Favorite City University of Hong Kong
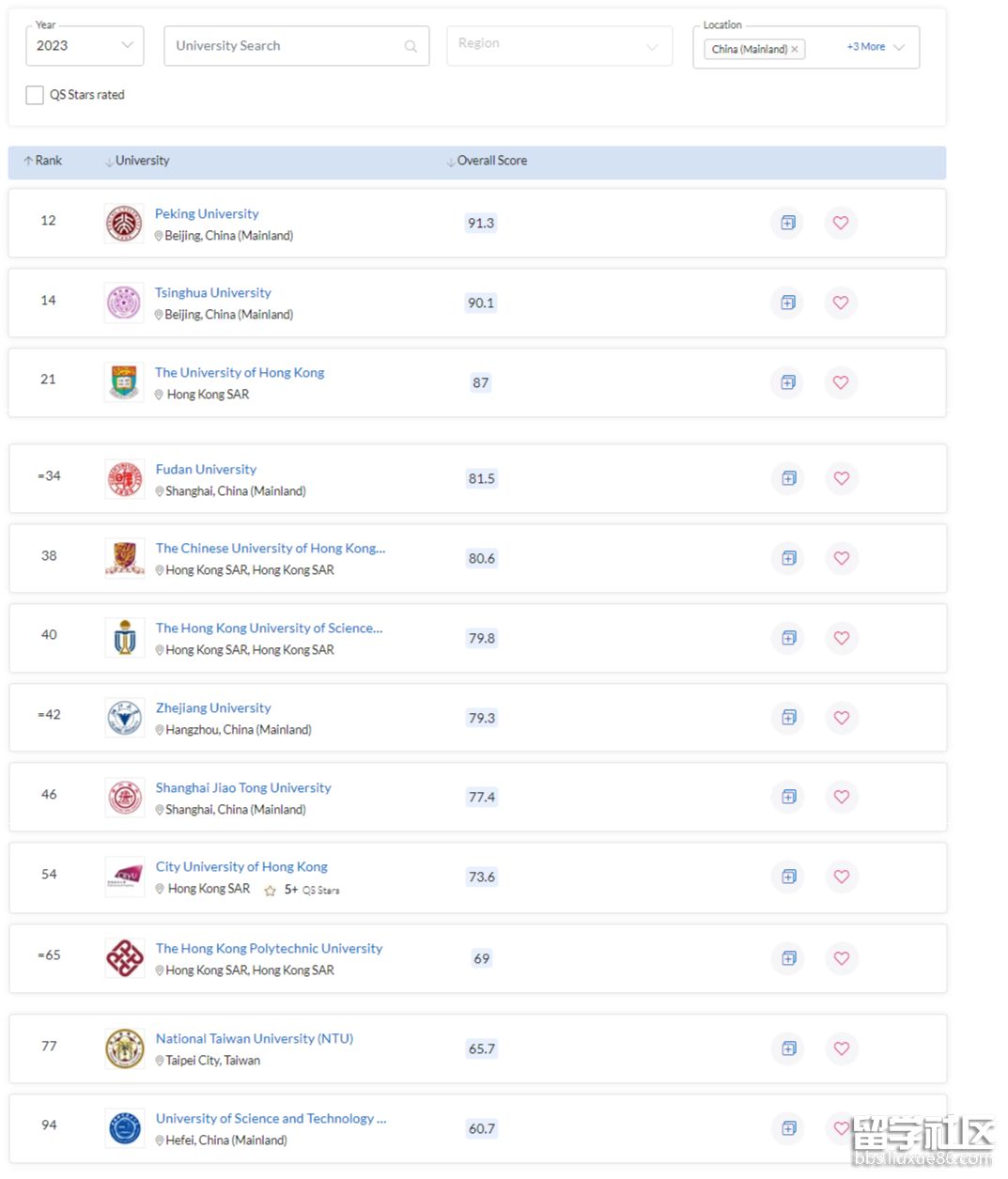Viewport: 1008px width, 1179px height. click(842, 876)
